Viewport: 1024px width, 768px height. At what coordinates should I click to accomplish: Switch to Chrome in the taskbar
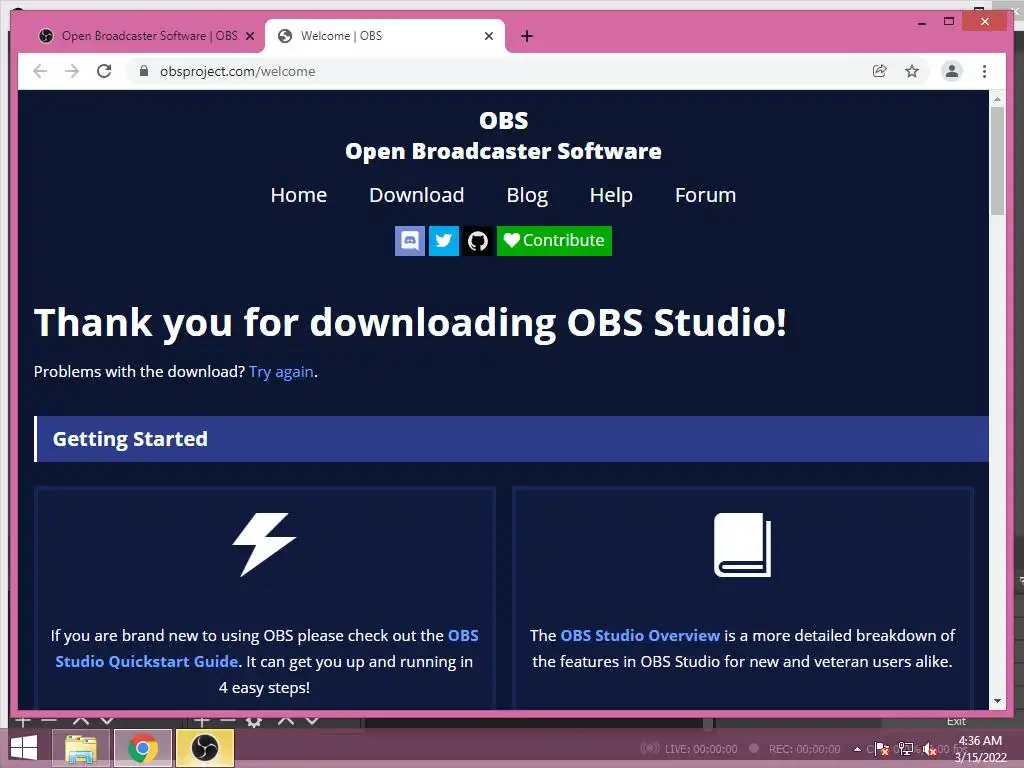pos(143,748)
